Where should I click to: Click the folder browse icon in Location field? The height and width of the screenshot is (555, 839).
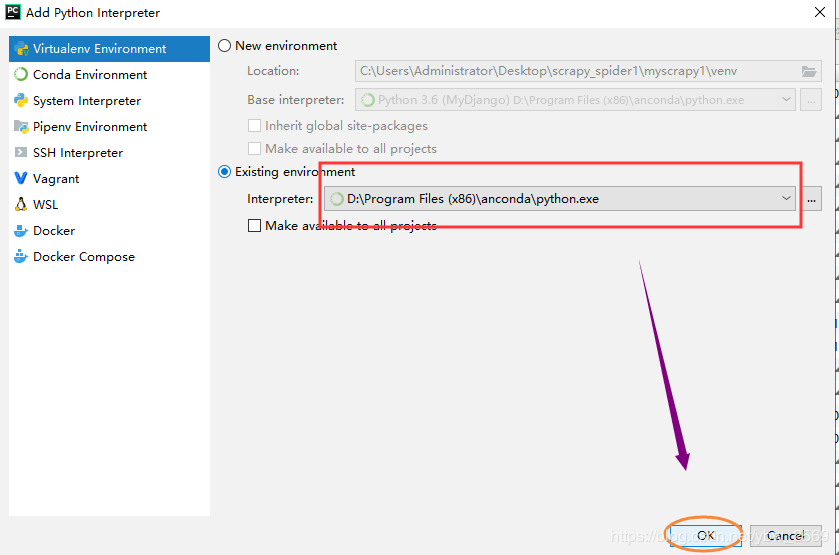[x=809, y=71]
